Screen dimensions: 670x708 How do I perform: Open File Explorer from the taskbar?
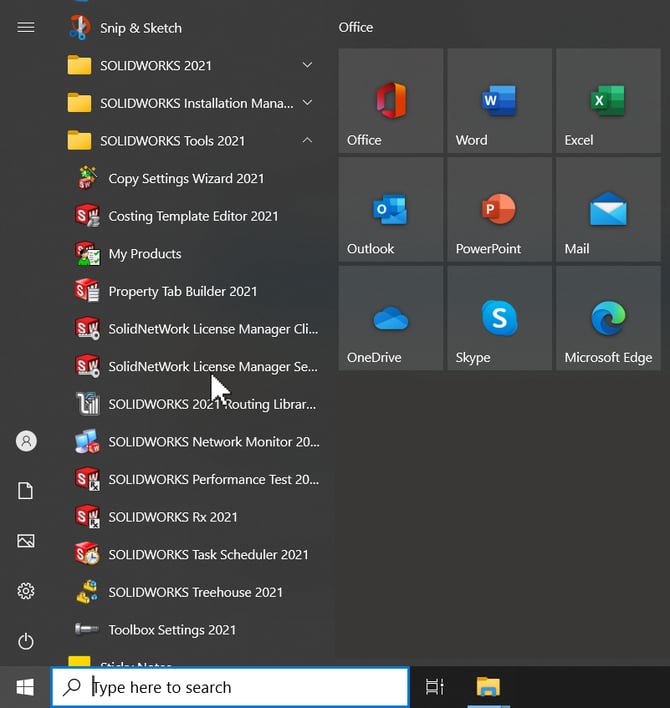tap(488, 687)
